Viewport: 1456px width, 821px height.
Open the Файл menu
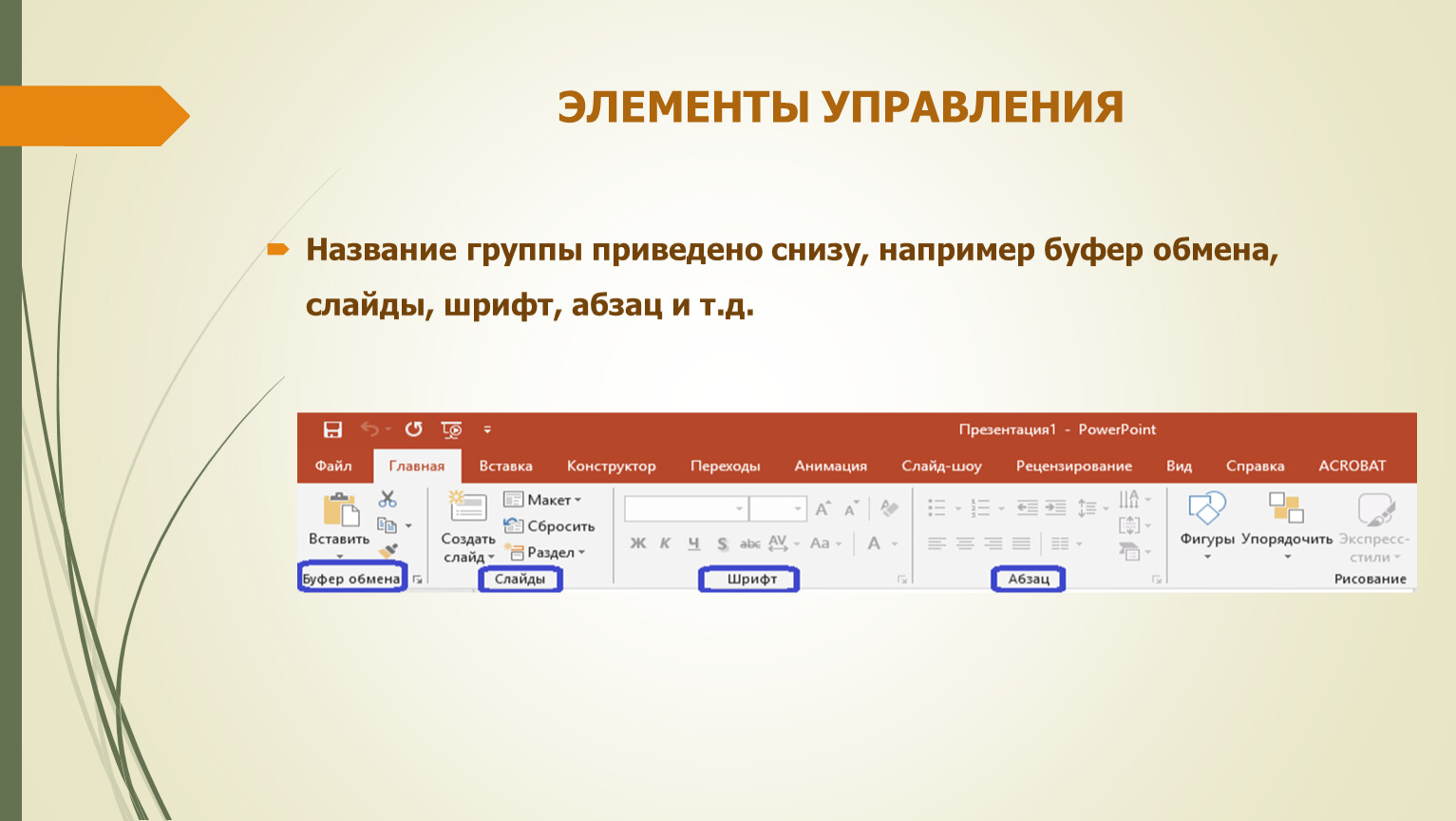[333, 466]
